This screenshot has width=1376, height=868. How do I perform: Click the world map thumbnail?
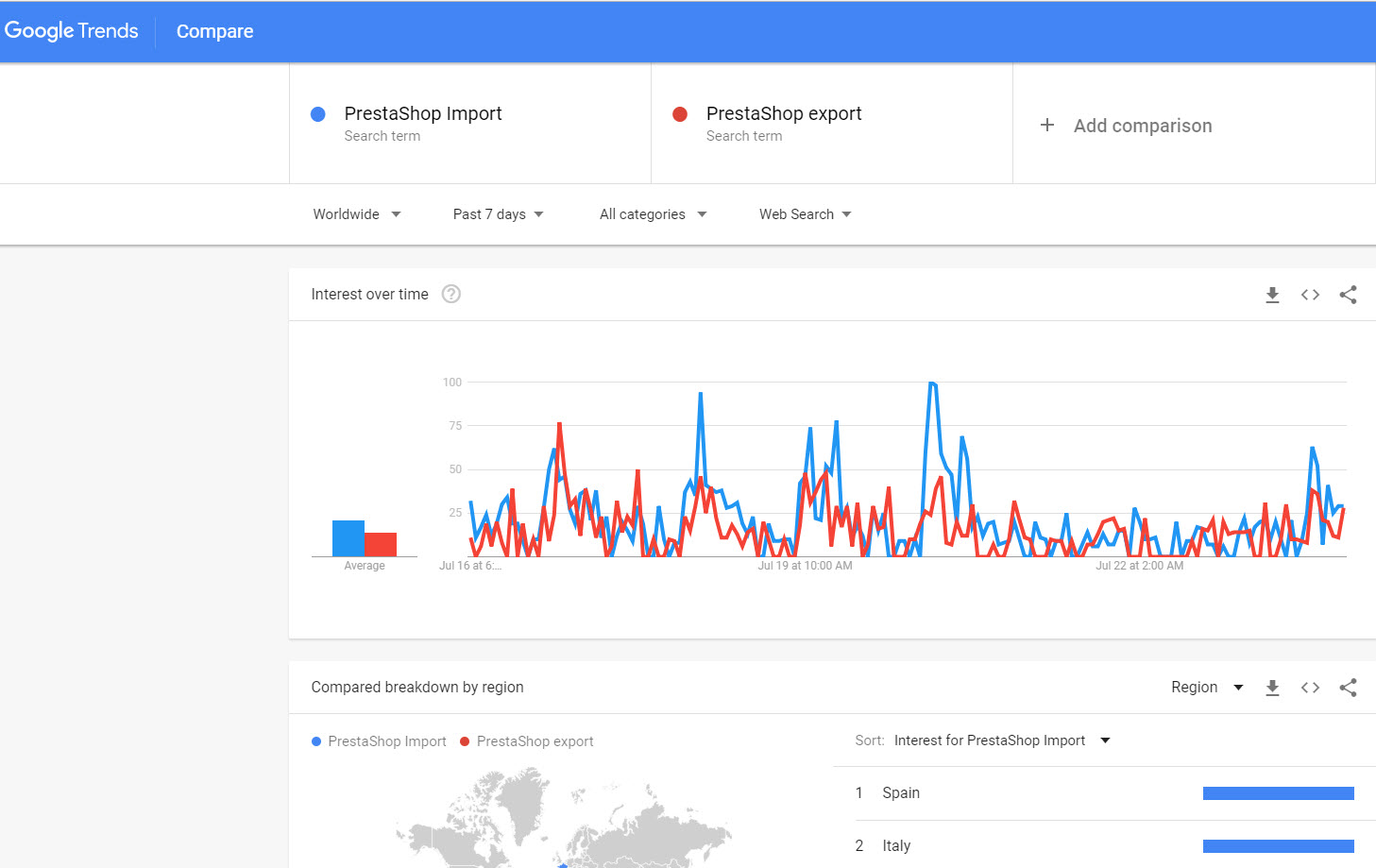tap(563, 817)
